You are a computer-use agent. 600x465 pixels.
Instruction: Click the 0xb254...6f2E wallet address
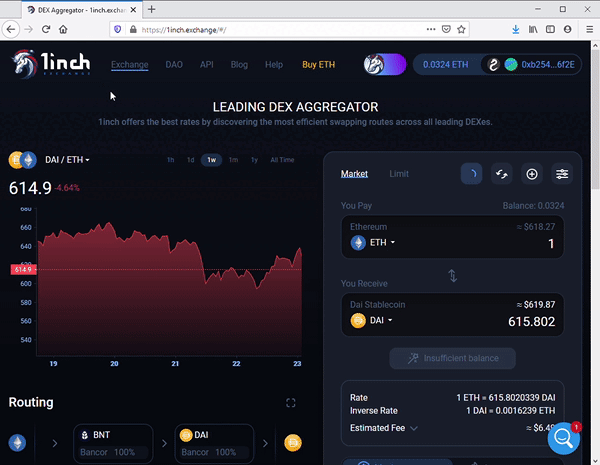click(x=548, y=64)
